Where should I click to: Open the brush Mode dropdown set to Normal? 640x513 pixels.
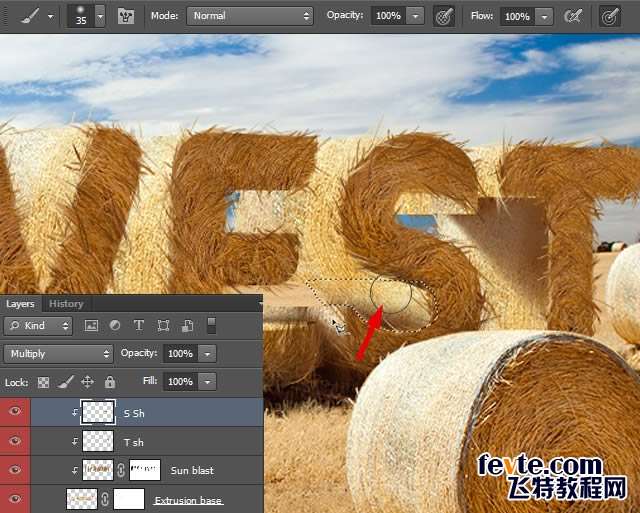[250, 16]
